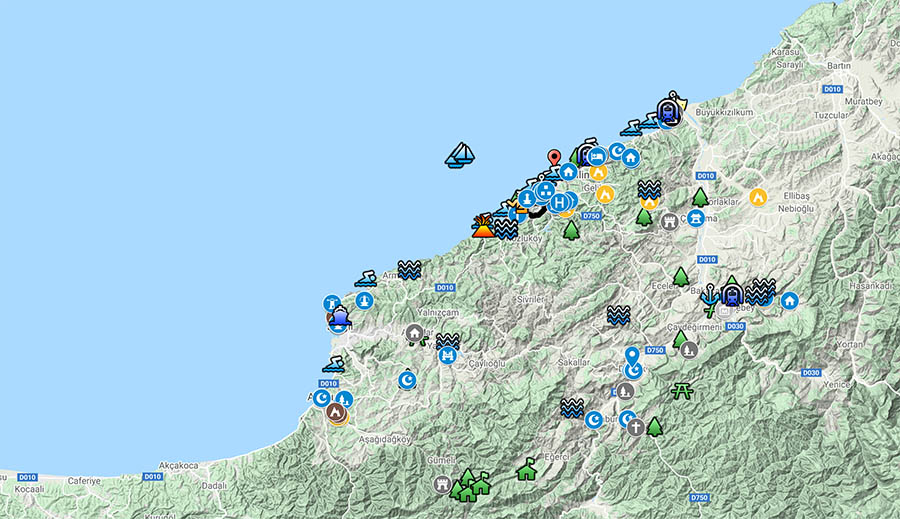Open the blue pin marker near Sakallar

click(632, 356)
